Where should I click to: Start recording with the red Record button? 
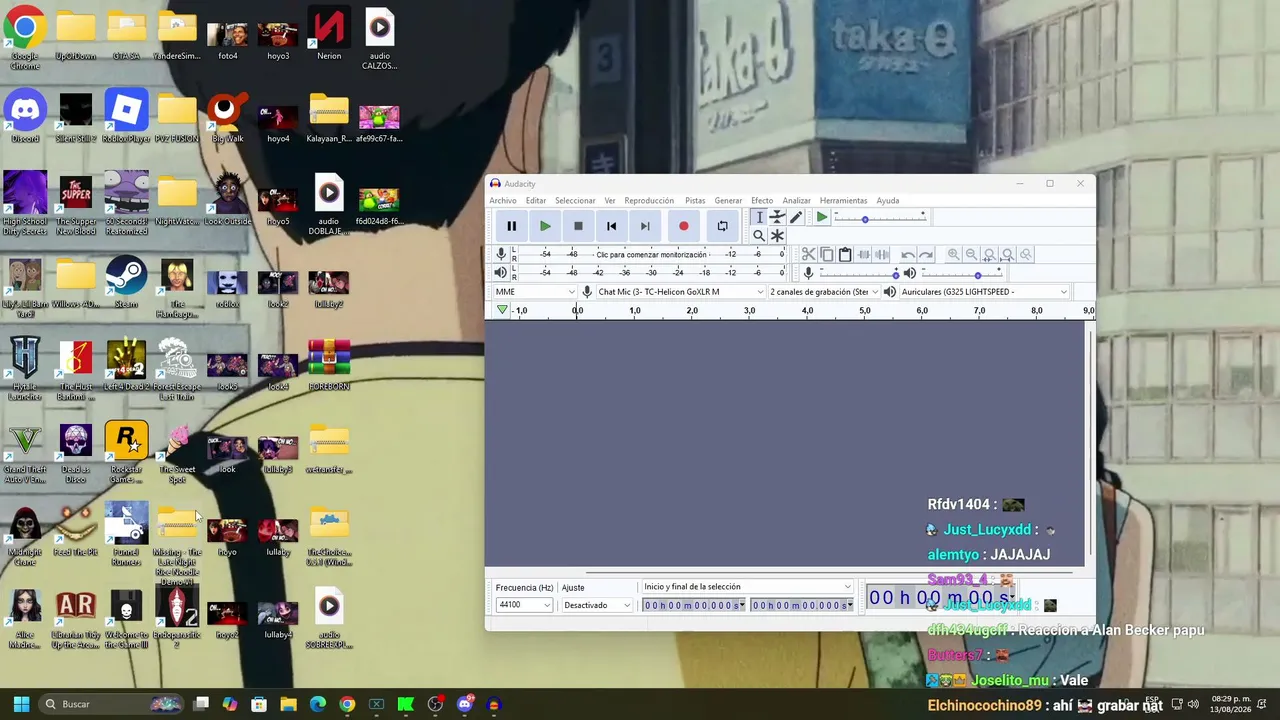684,226
